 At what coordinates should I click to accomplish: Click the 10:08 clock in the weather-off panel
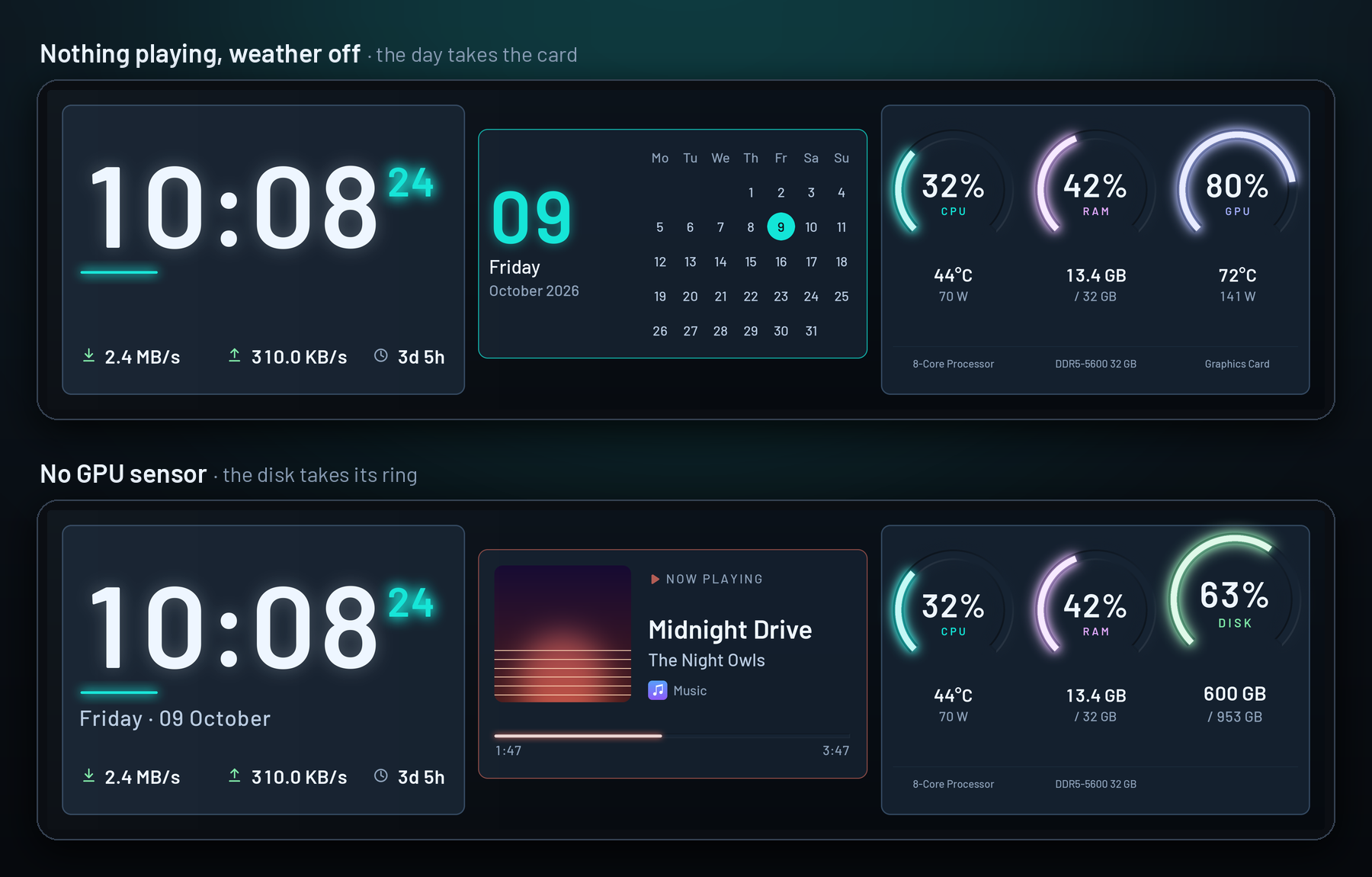[232, 208]
